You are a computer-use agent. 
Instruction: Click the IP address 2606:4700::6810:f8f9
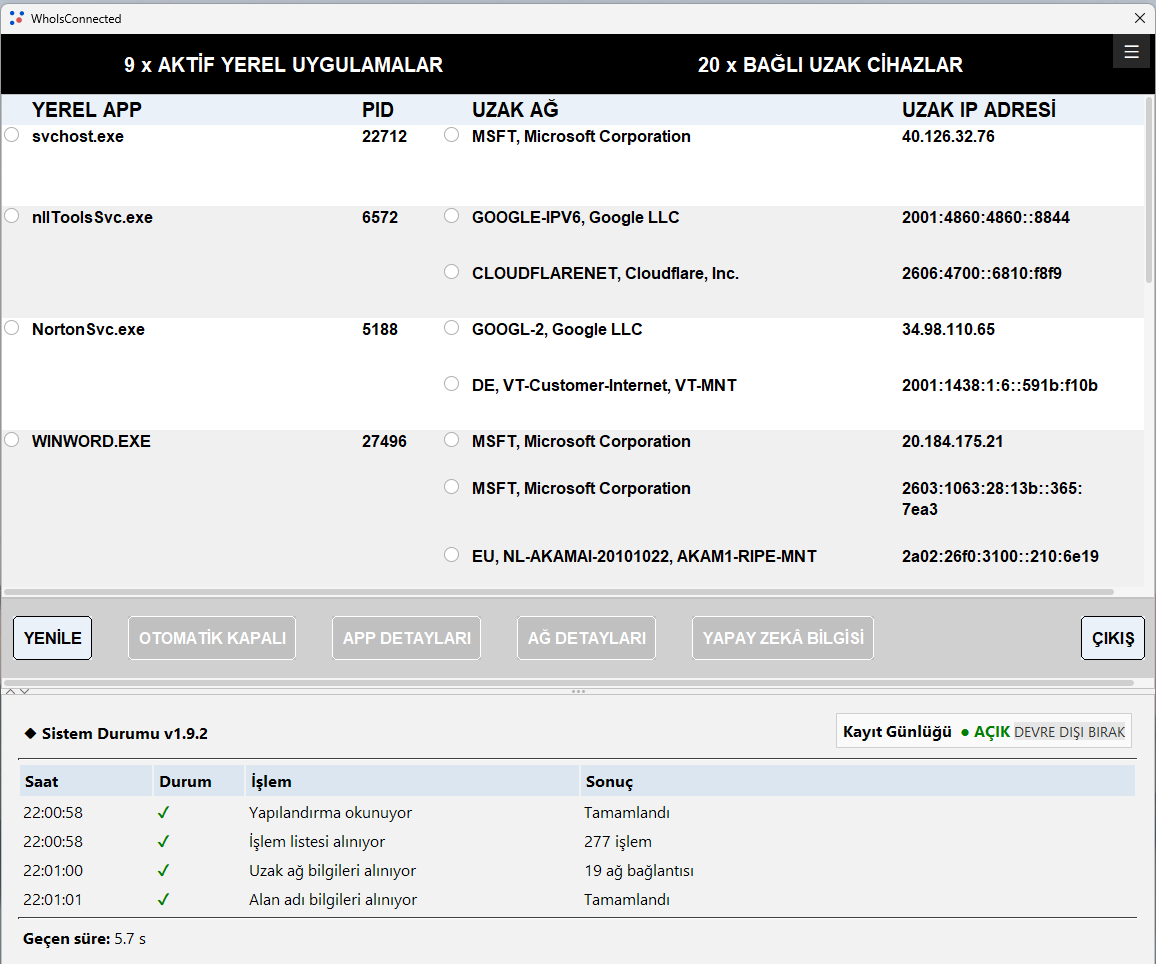[x=981, y=273]
